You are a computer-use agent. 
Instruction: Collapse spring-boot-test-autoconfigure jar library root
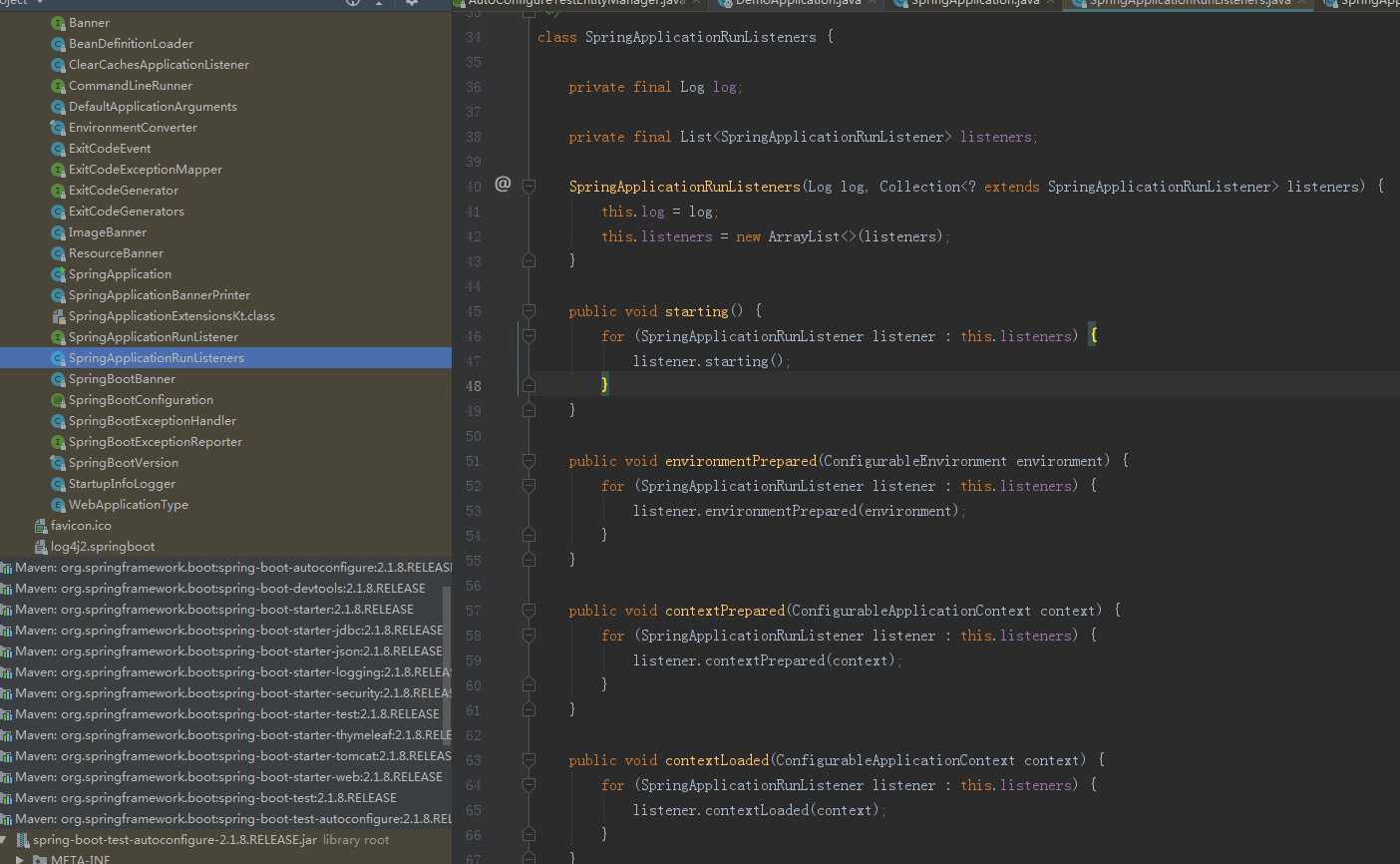(4, 840)
